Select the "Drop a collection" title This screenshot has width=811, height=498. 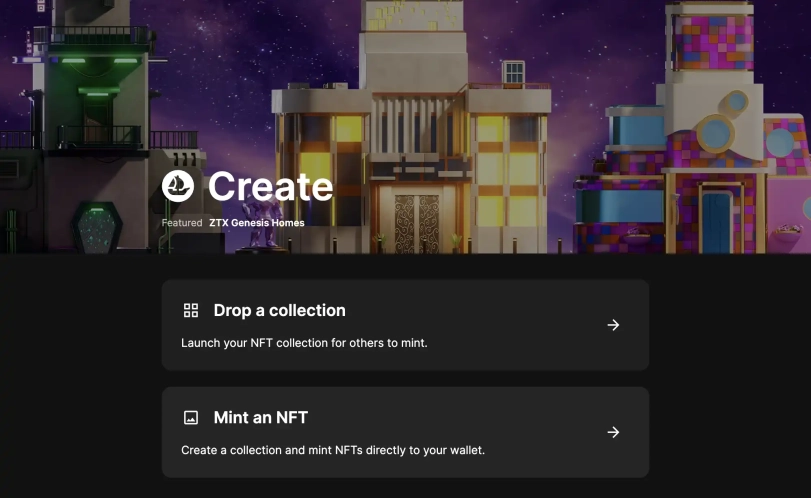(x=279, y=311)
